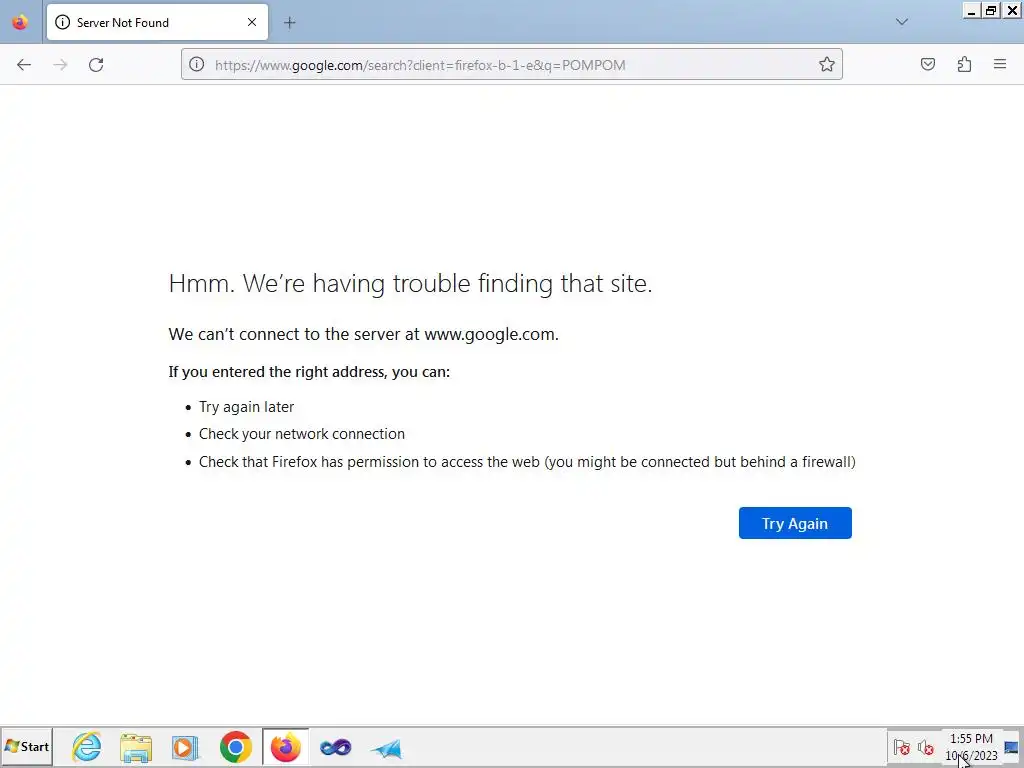Select the Server Not Found tab

coord(157,22)
